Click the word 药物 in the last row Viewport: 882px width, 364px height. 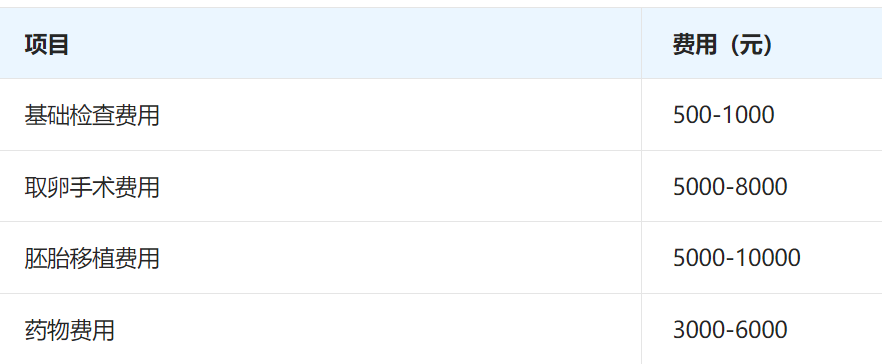pyautogui.click(x=47, y=329)
